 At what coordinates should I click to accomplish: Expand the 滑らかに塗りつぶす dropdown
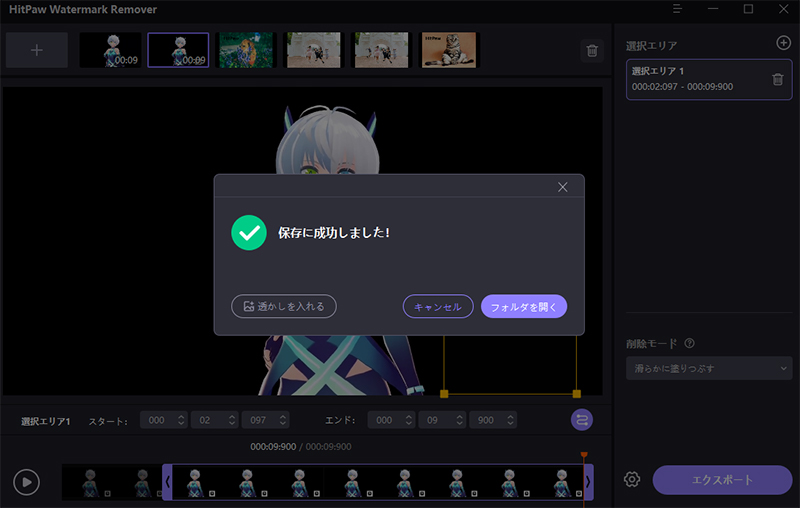click(x=709, y=368)
